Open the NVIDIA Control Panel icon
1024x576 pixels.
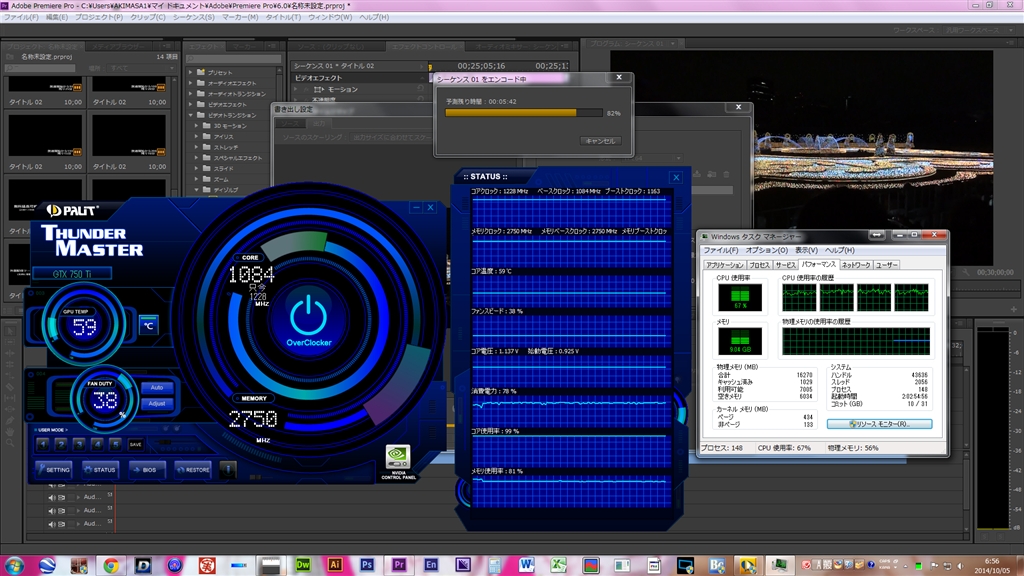click(398, 458)
